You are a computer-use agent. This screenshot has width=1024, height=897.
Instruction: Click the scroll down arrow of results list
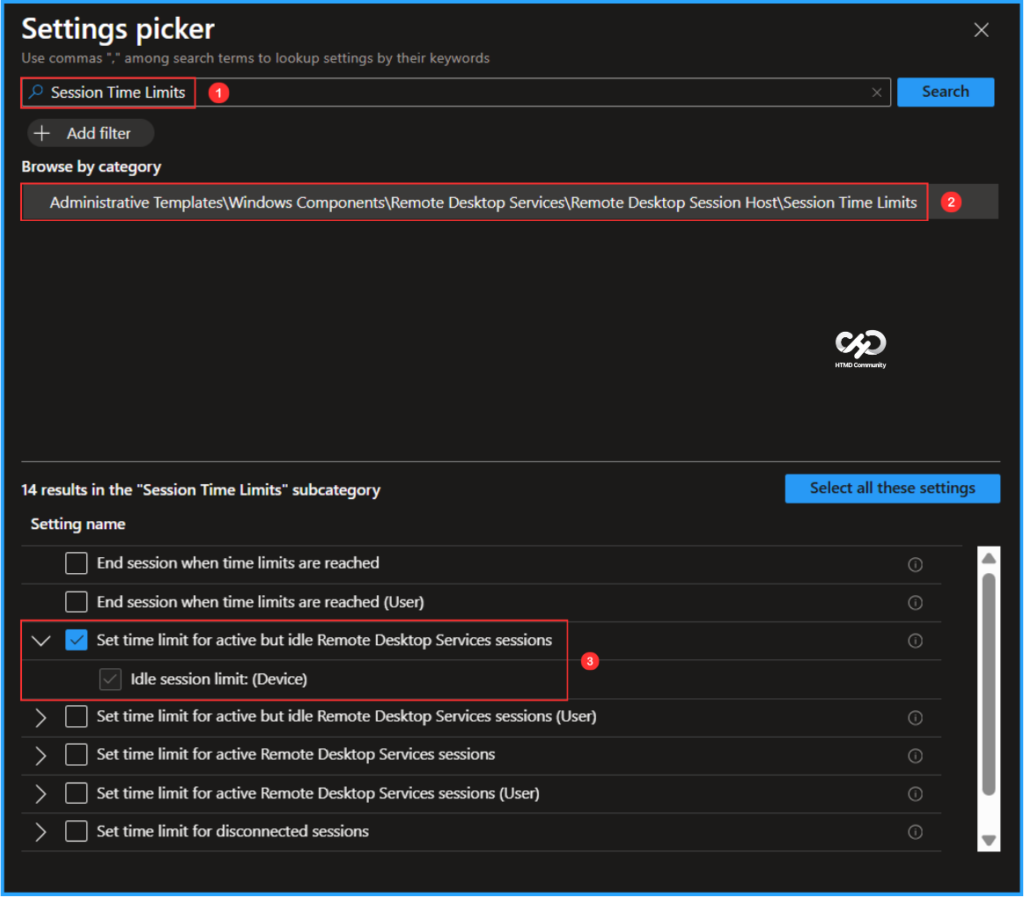pyautogui.click(x=989, y=840)
